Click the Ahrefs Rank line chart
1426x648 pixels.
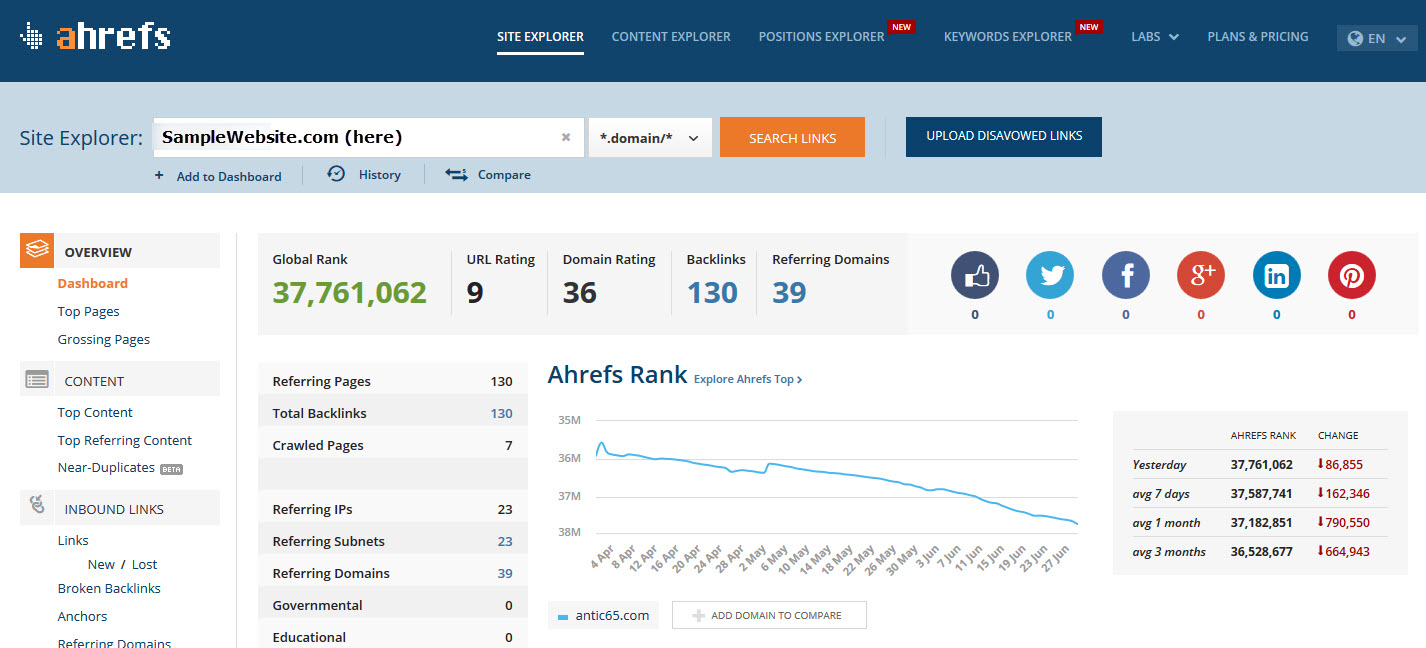point(837,479)
